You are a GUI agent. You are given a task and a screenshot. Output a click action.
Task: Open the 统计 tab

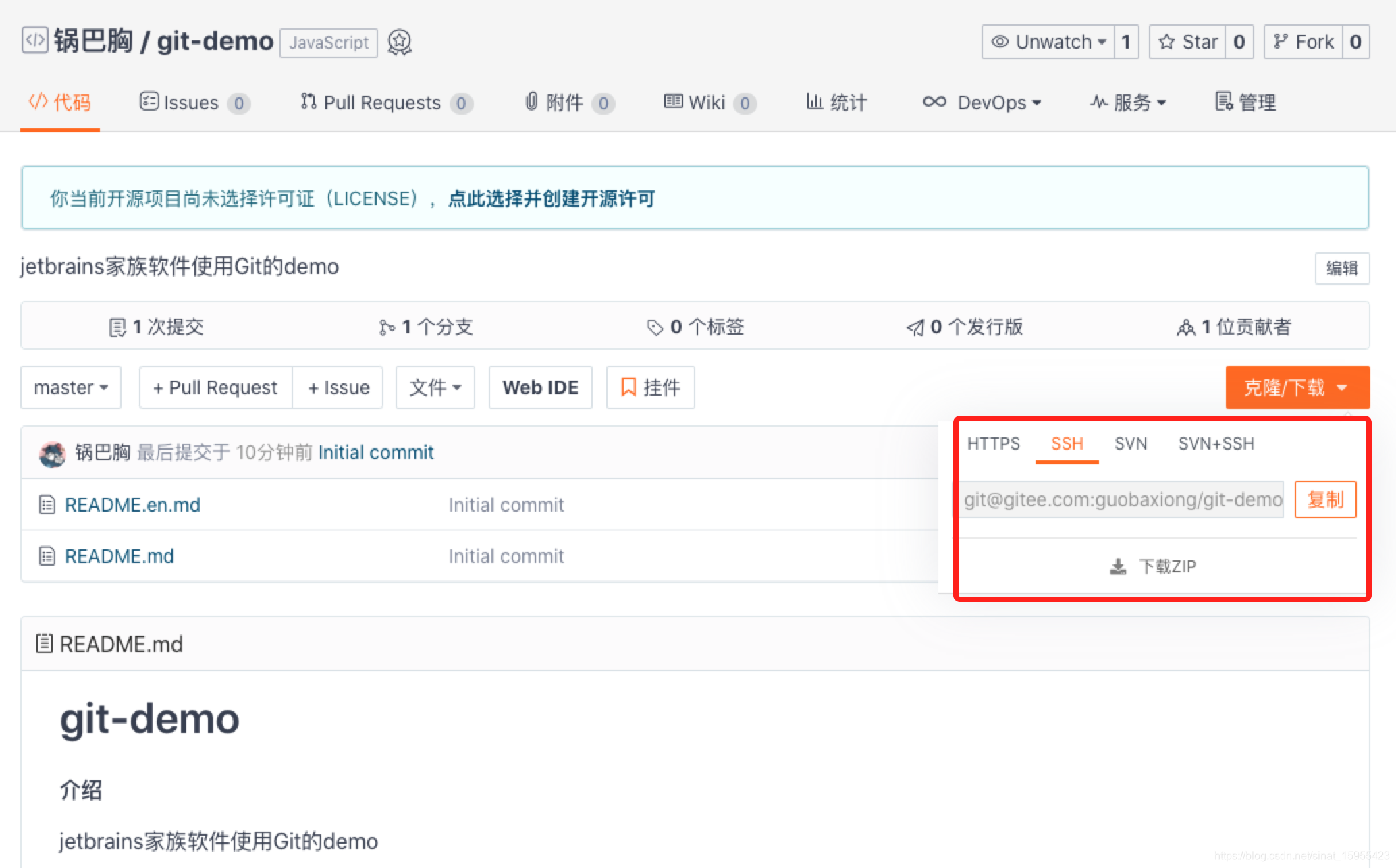coord(836,103)
